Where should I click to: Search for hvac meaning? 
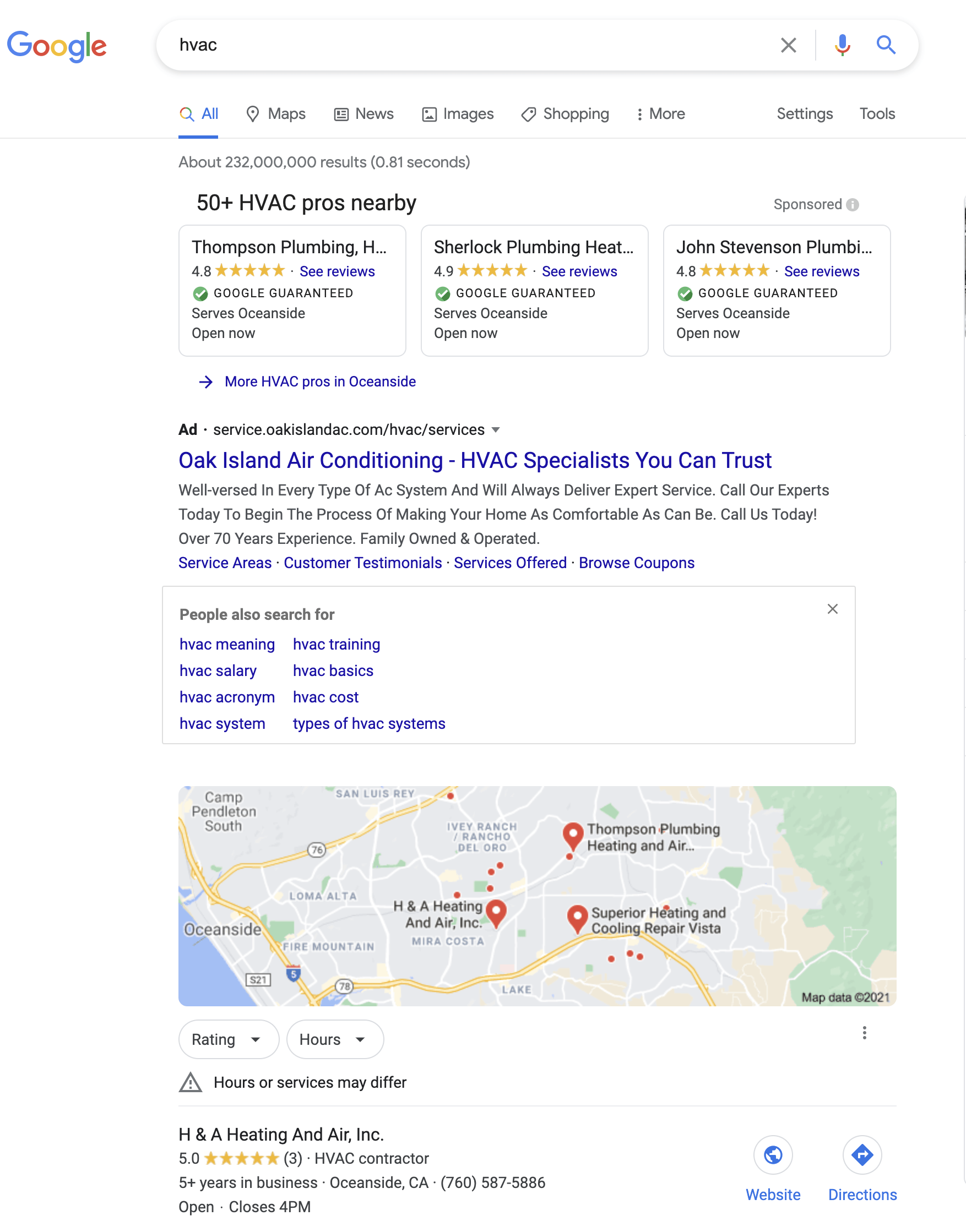[227, 645]
